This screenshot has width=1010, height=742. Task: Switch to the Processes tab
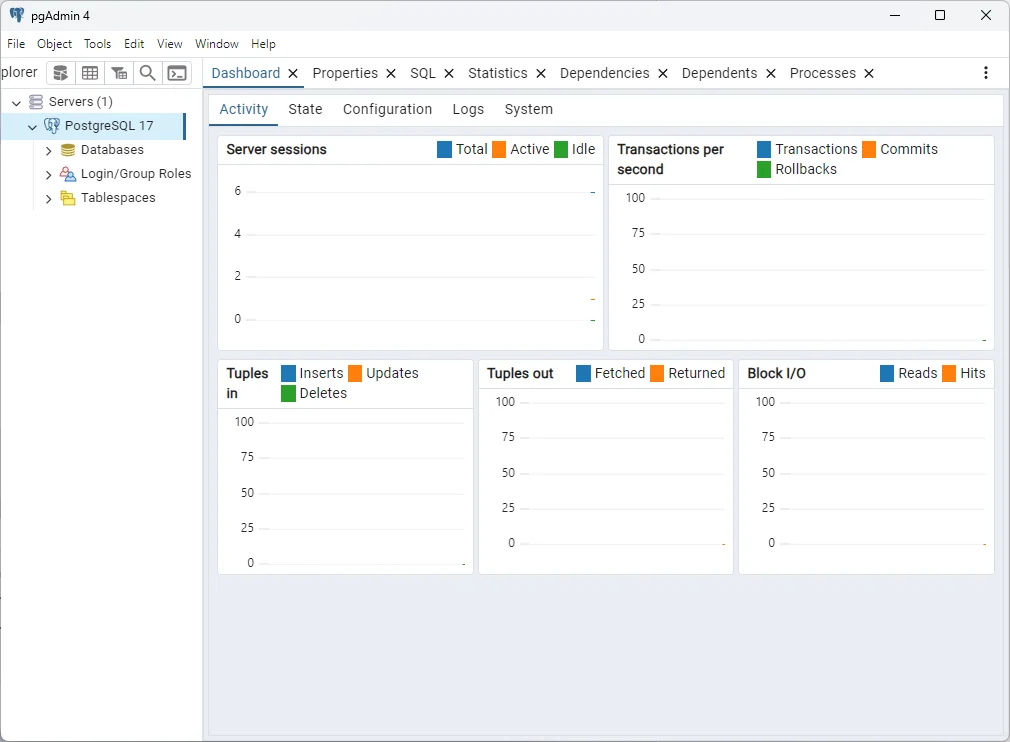coord(823,73)
